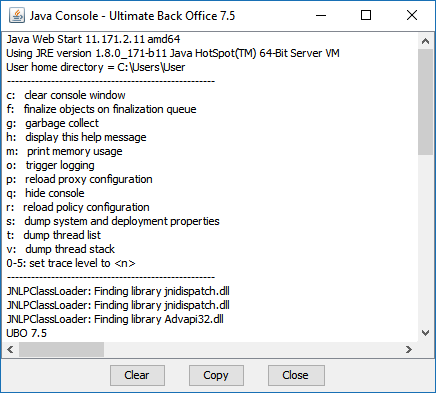Click empty horizontal scrollbar track right of thumb
436x393 pixels.
(252, 349)
